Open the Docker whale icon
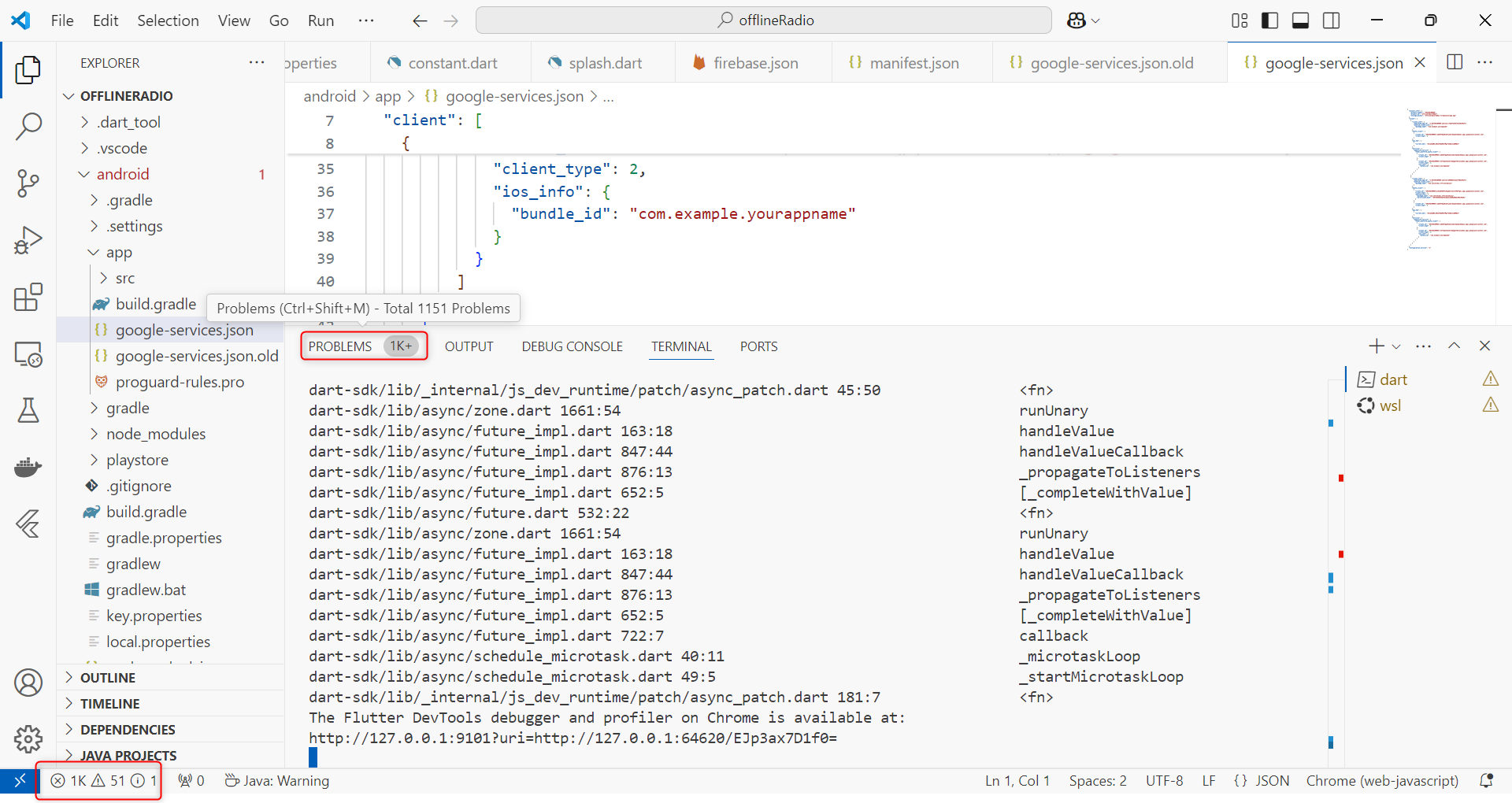This screenshot has width=1512, height=803. tap(28, 467)
